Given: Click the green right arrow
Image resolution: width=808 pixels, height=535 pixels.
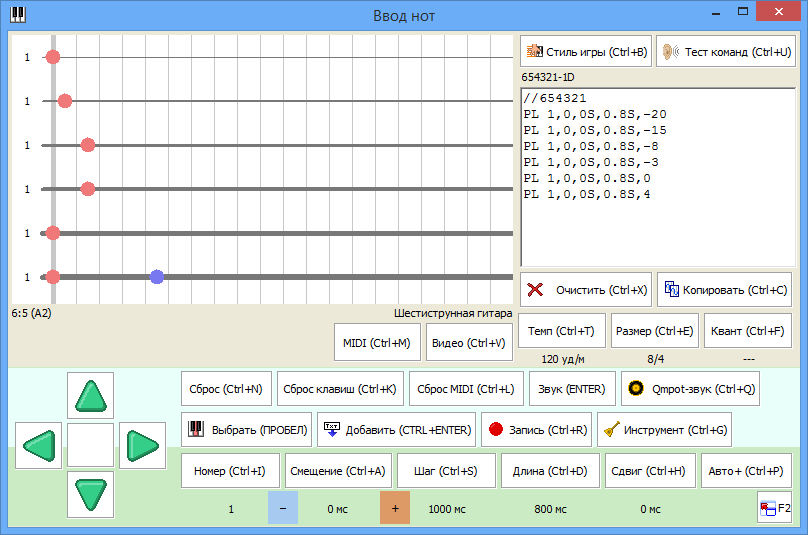Looking at the screenshot, I should 143,445.
